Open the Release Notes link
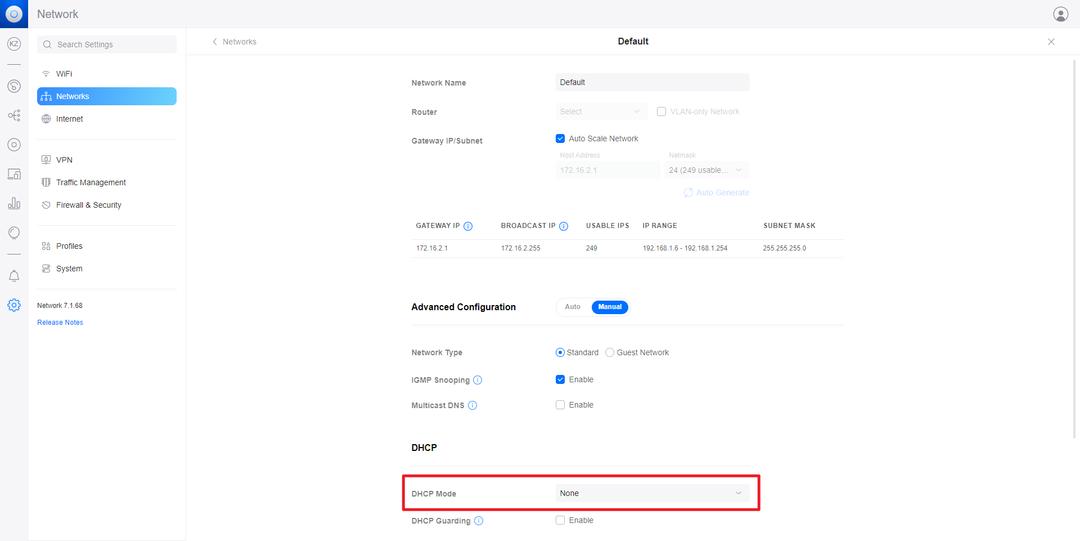 click(60, 323)
